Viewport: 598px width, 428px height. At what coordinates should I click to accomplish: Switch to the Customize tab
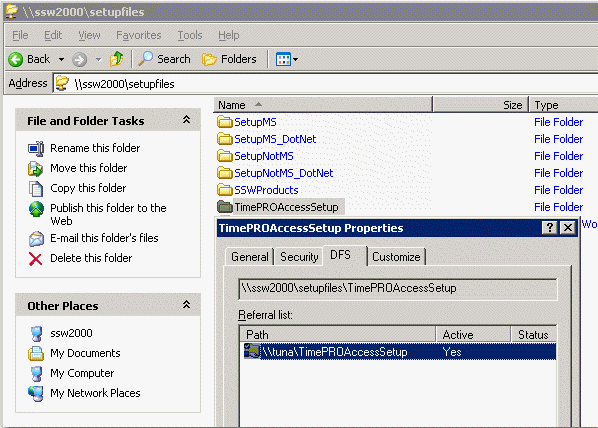pos(396,257)
